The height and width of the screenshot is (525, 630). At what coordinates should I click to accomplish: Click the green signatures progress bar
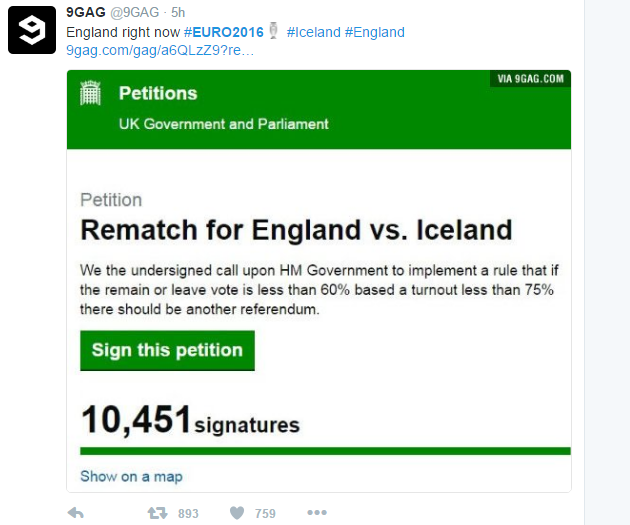(x=325, y=451)
